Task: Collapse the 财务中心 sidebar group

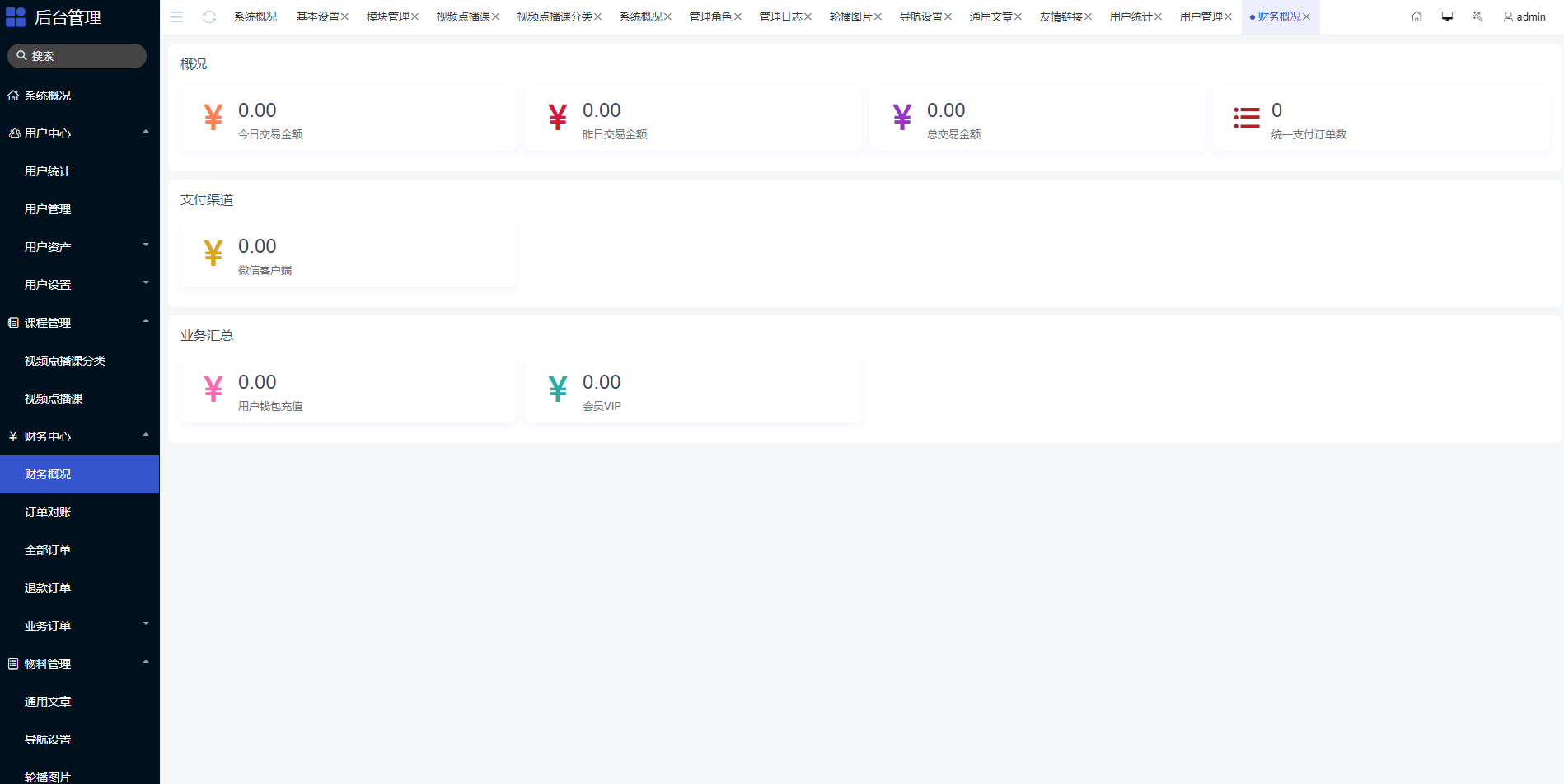Action: 80,436
